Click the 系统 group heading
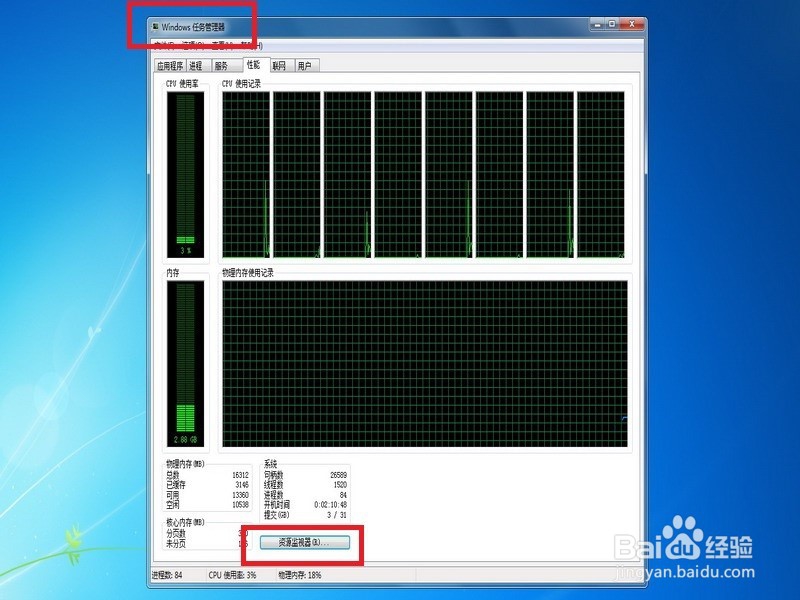The image size is (800, 600). pos(270,464)
